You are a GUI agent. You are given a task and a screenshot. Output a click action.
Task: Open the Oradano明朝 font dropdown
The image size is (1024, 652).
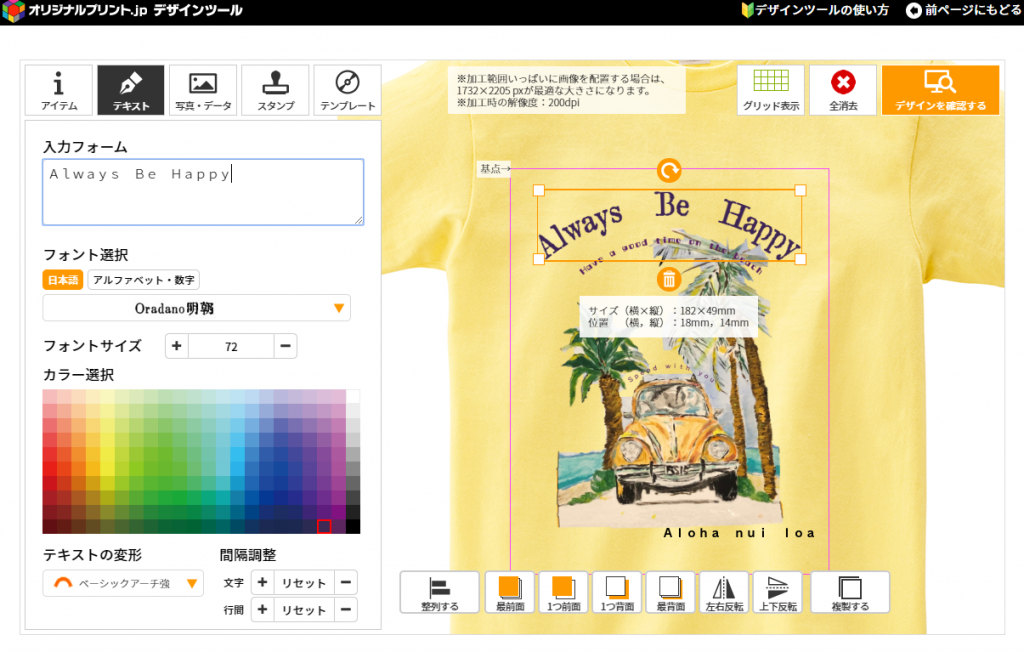(x=197, y=308)
